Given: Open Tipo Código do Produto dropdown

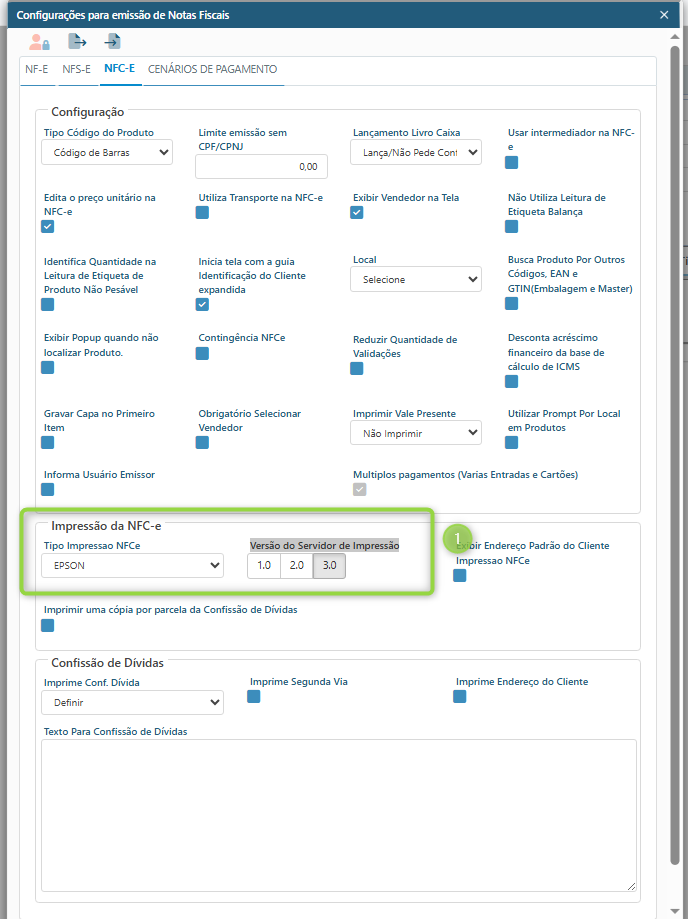Looking at the screenshot, I should (107, 152).
